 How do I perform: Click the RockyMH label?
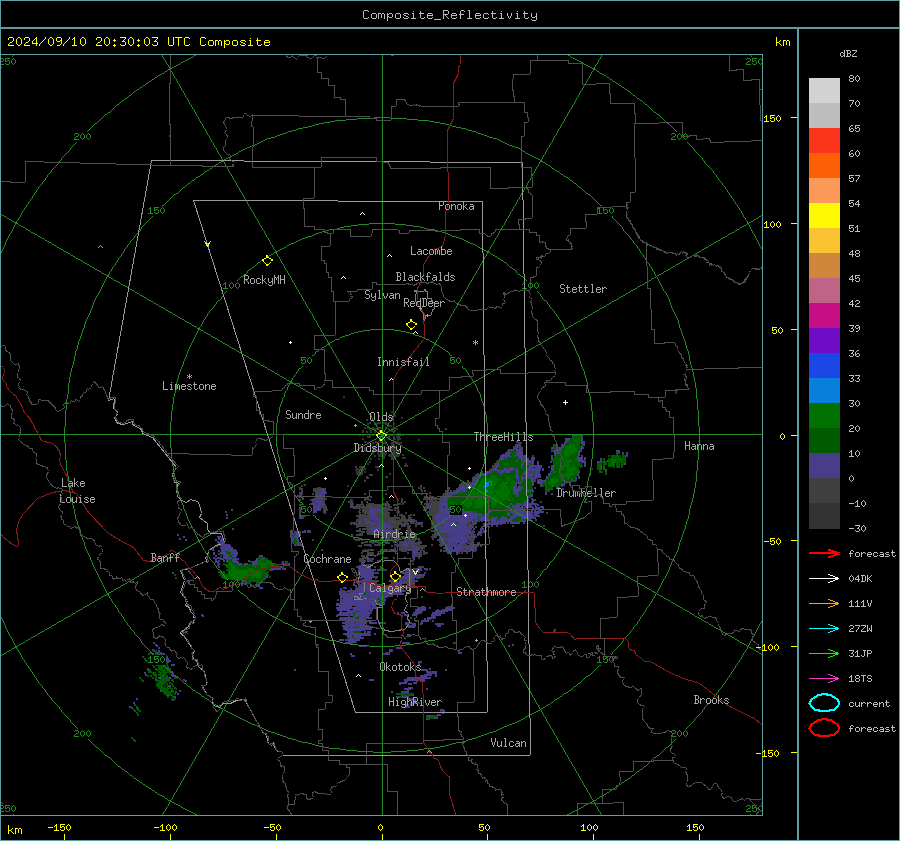coord(264,280)
